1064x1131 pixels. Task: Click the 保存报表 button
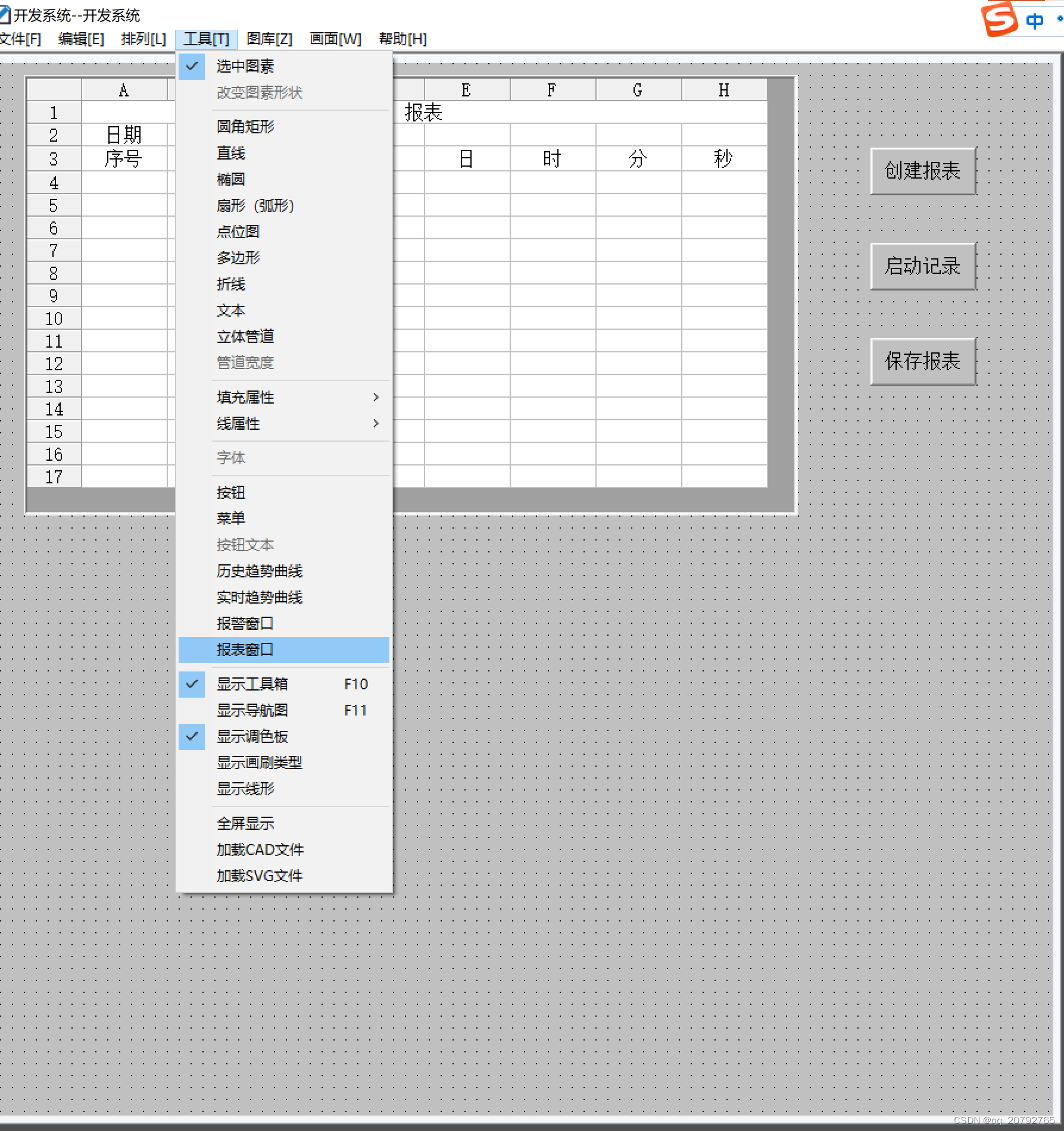pos(923,361)
